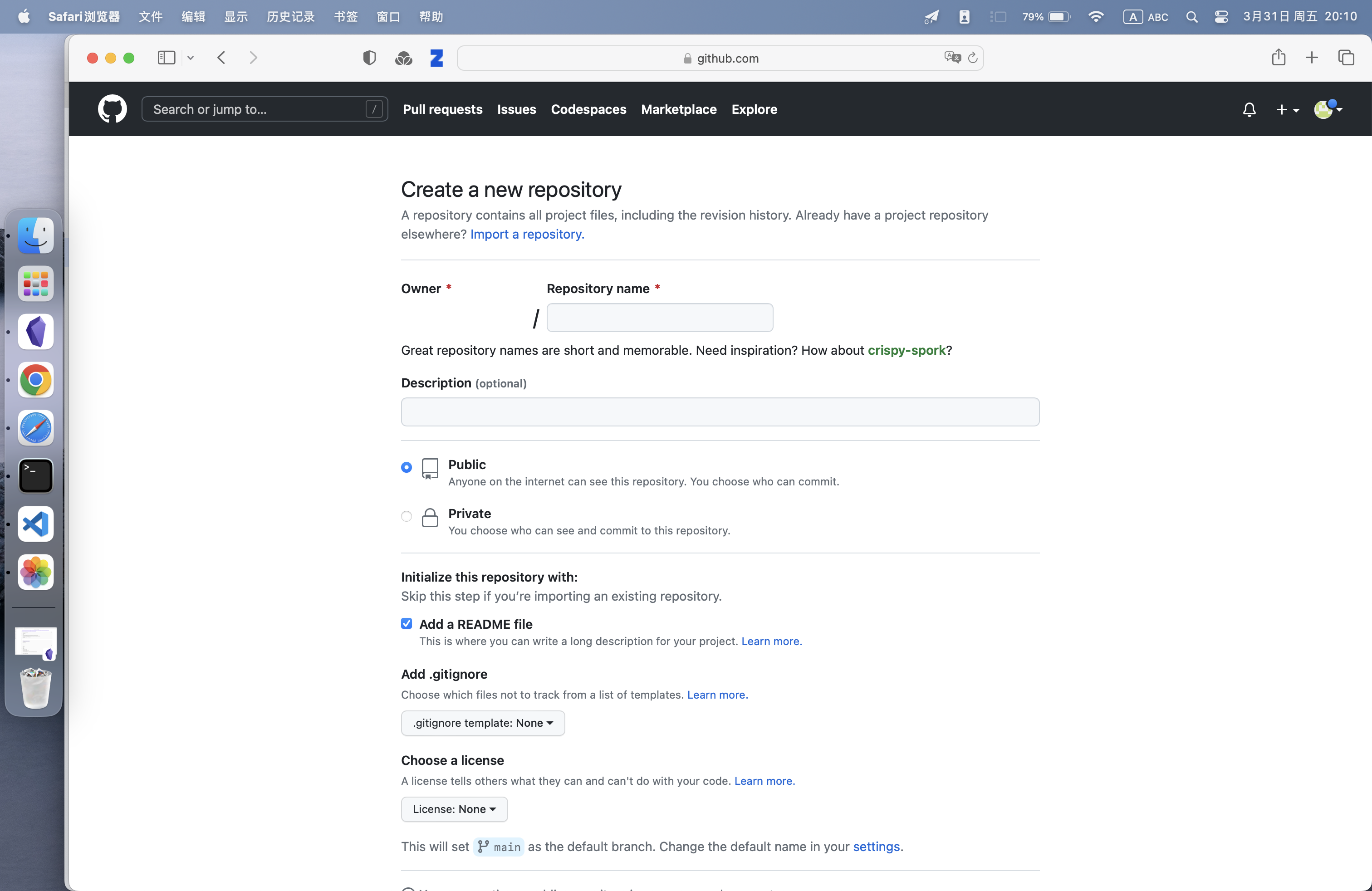Click the VS Code icon in the dock
The height and width of the screenshot is (891, 1372).
point(35,524)
